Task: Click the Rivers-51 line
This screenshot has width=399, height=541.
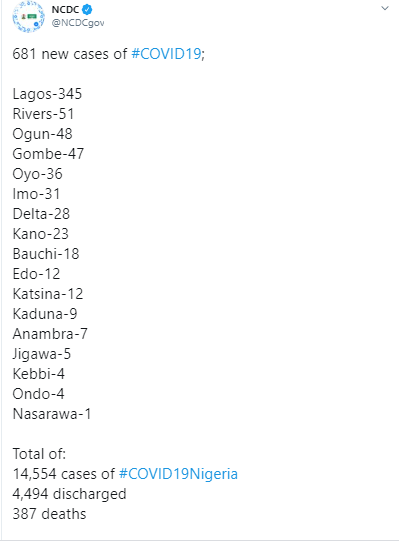Action: 43,114
